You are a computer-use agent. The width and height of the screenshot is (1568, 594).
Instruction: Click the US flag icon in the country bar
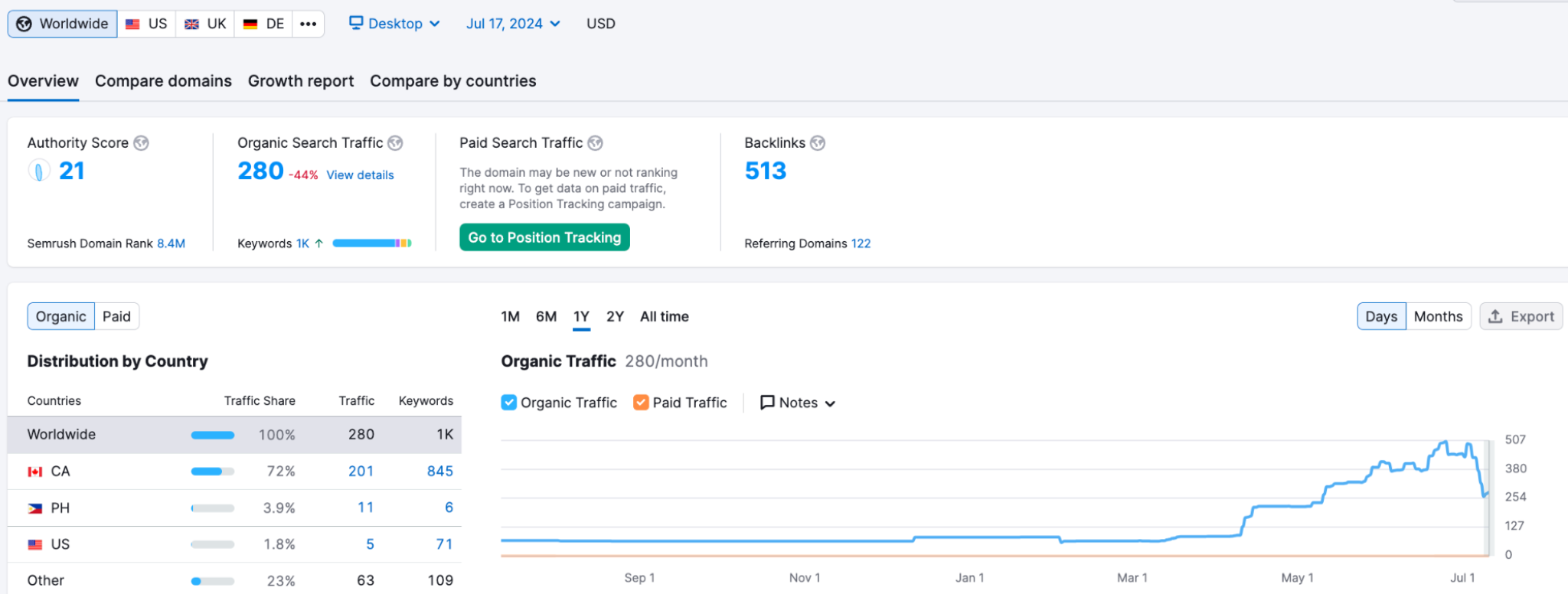tap(132, 24)
